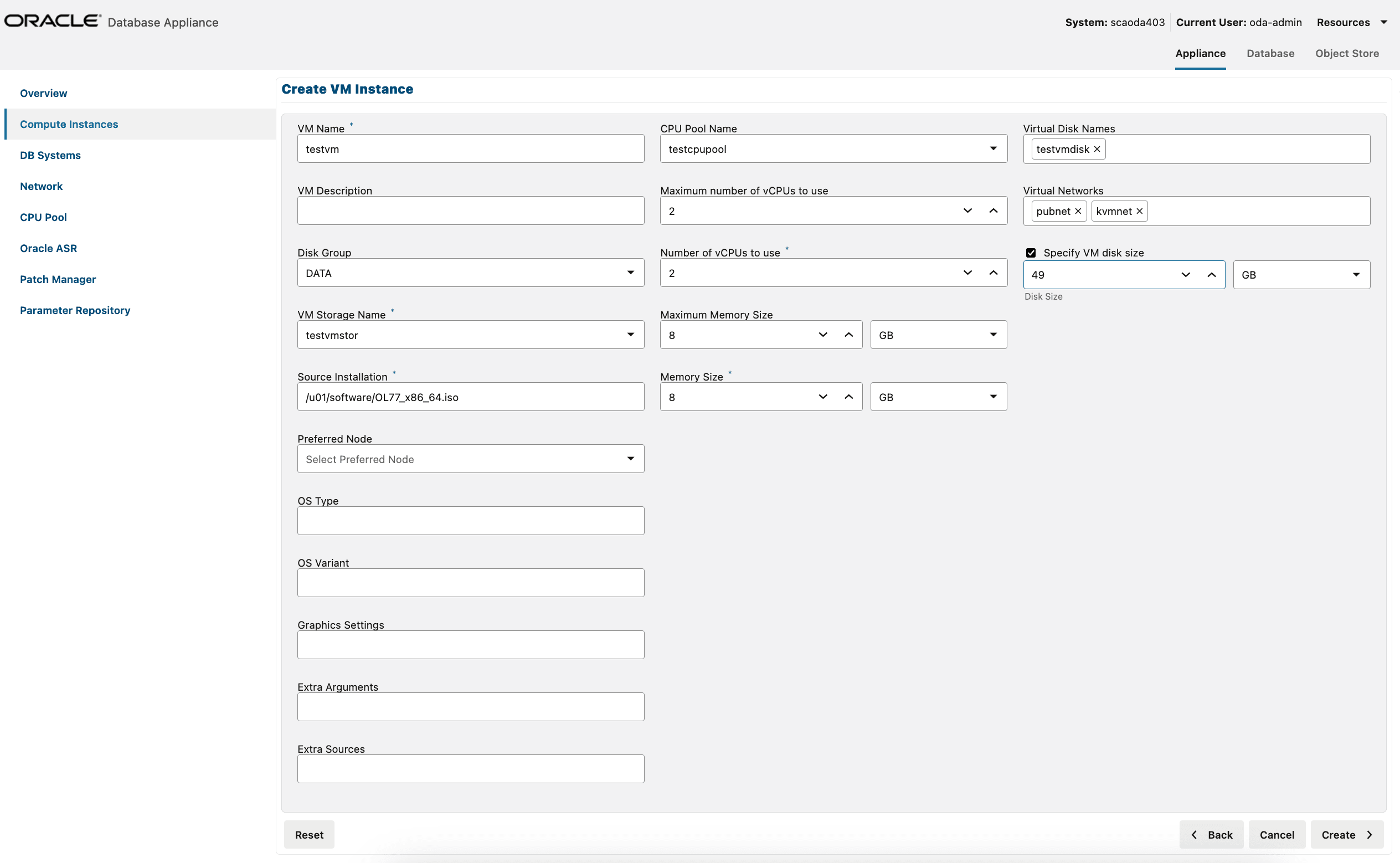This screenshot has height=863, width=1400.
Task: Remove the kvmnet virtual network chip
Action: coord(1138,210)
